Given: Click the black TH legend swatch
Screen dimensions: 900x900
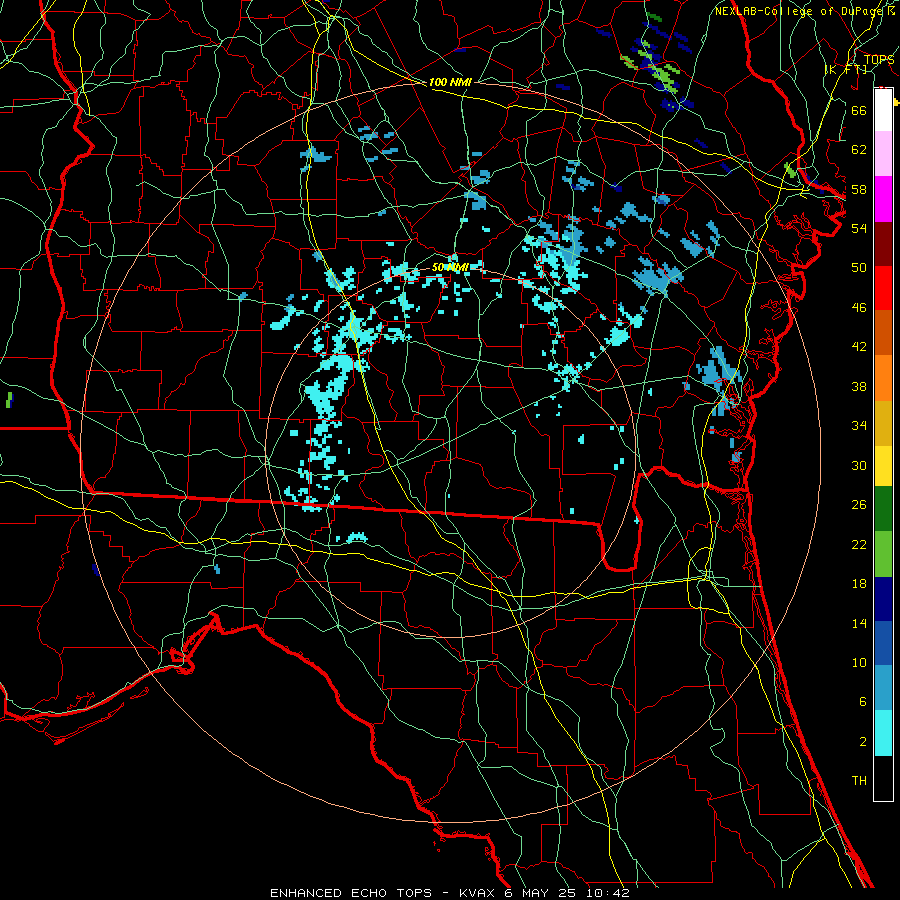Looking at the screenshot, I should [x=883, y=778].
